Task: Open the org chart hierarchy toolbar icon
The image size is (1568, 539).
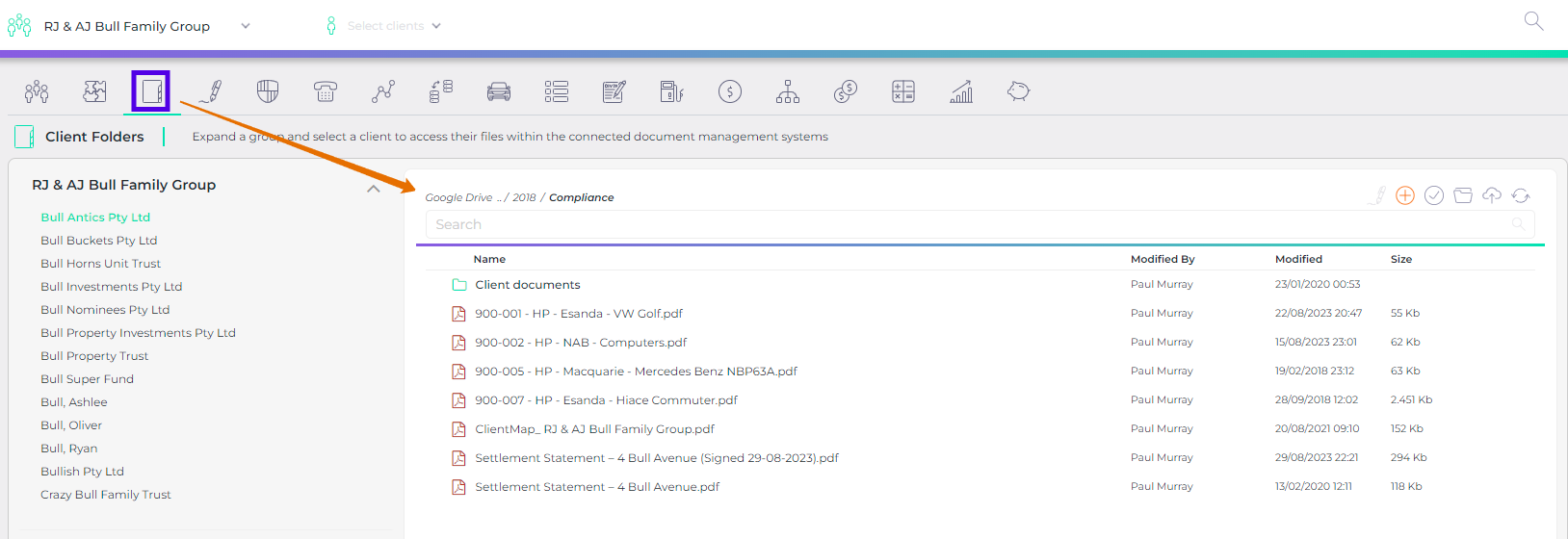Action: (x=788, y=91)
